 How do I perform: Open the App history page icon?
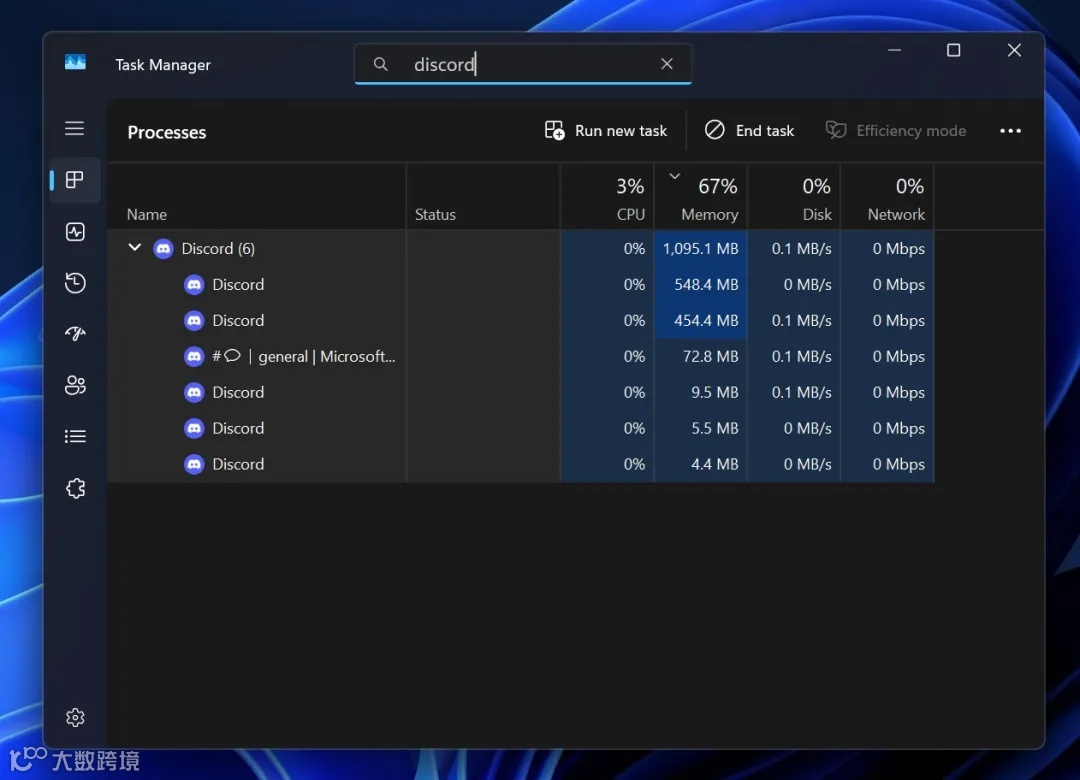75,283
